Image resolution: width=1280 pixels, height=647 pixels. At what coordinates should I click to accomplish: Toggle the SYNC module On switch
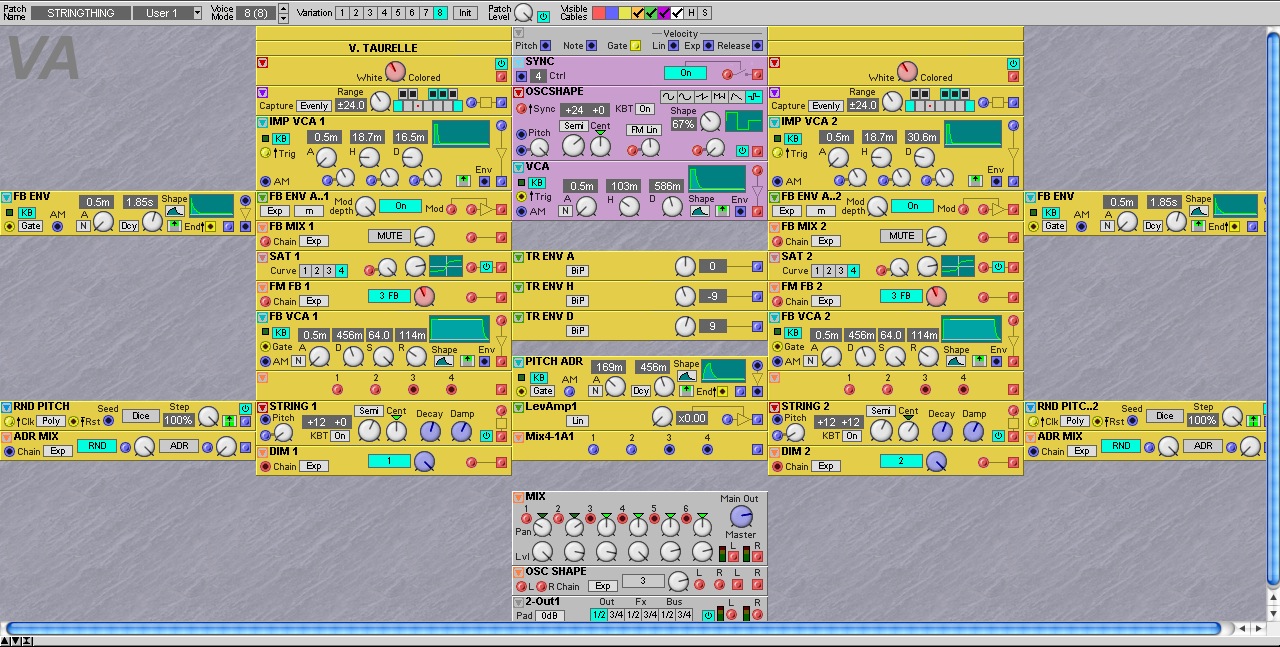686,73
